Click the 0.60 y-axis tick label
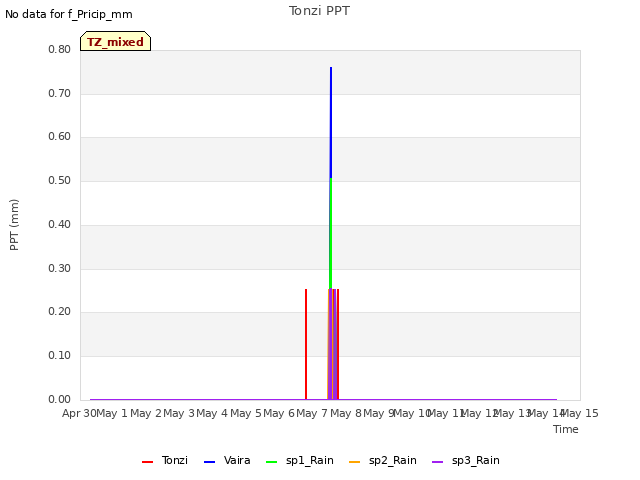The image size is (640, 480). click(60, 136)
